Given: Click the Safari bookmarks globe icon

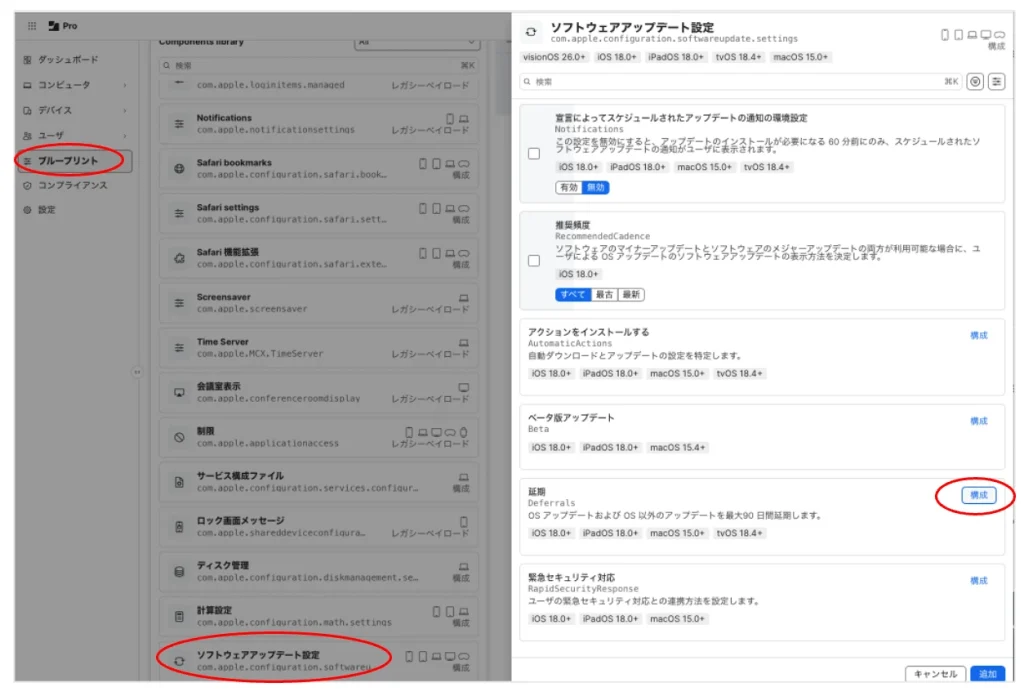Looking at the screenshot, I should 179,169.
